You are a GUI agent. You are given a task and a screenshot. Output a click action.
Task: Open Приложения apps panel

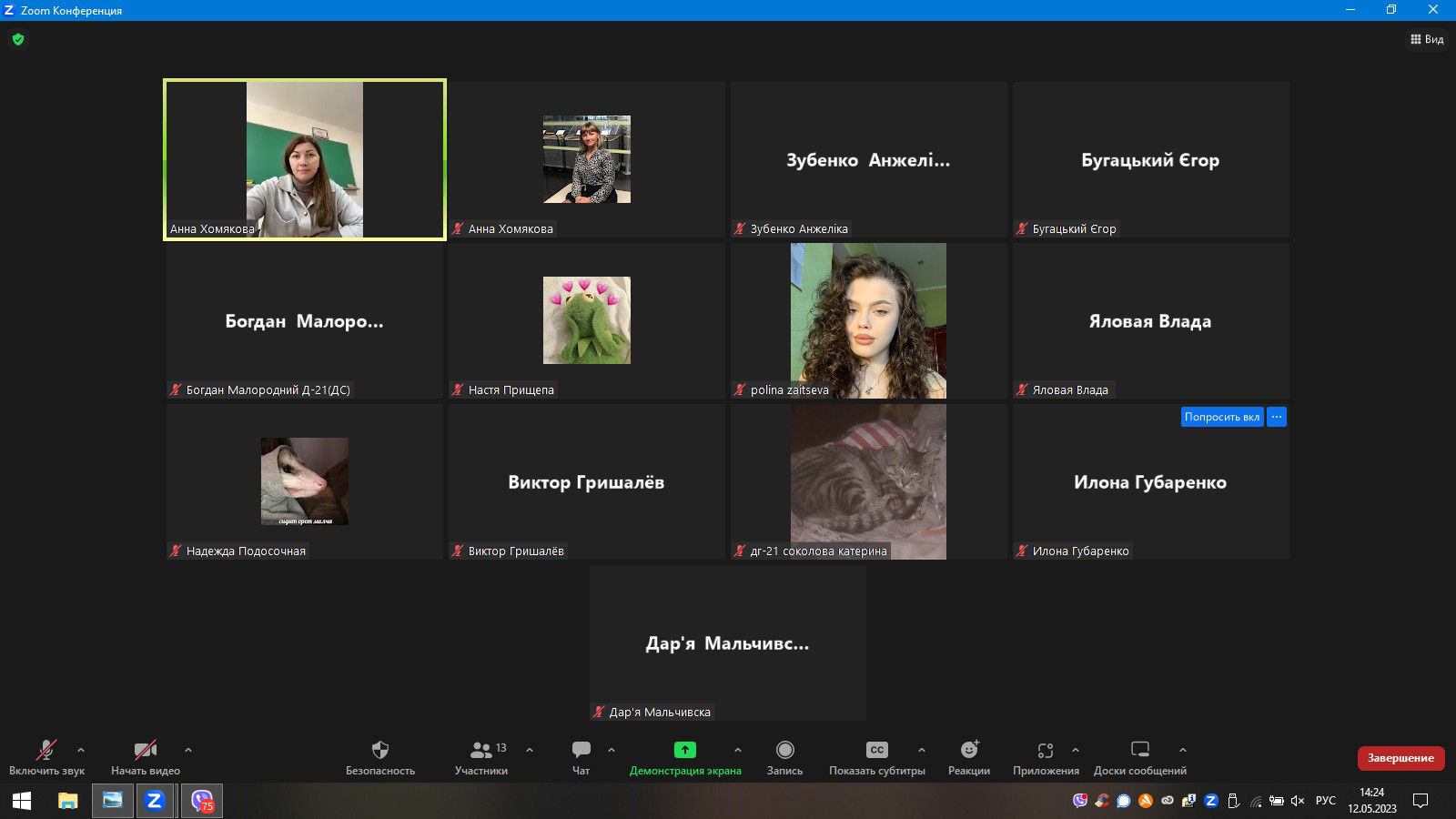coord(1046,757)
